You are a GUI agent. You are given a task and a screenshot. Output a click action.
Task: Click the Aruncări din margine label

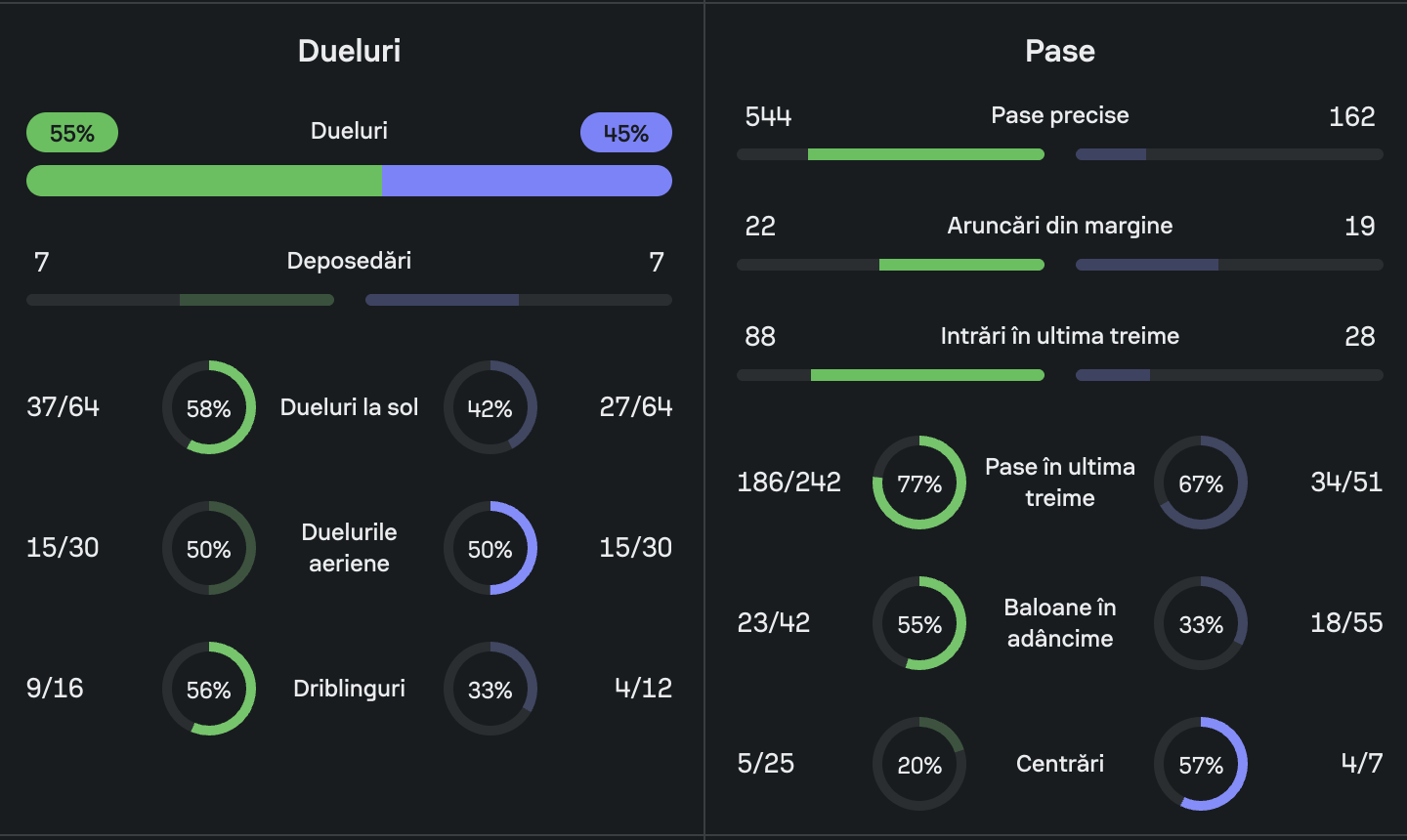(x=1059, y=226)
